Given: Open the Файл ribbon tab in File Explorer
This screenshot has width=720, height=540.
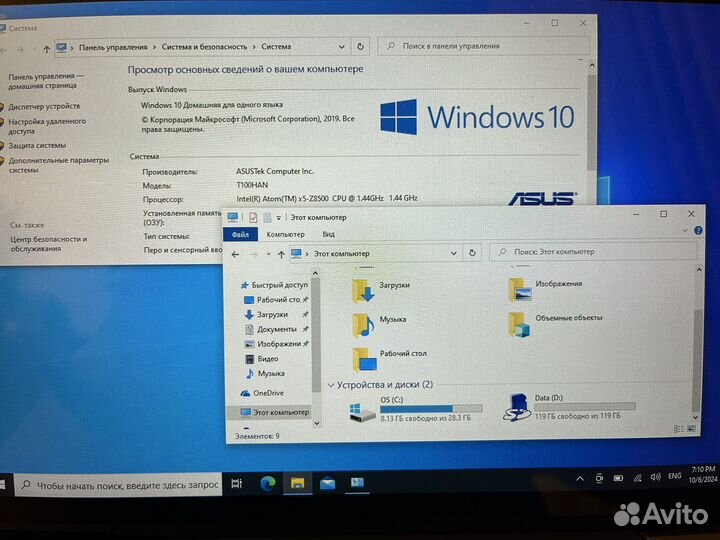Looking at the screenshot, I should click(x=240, y=235).
